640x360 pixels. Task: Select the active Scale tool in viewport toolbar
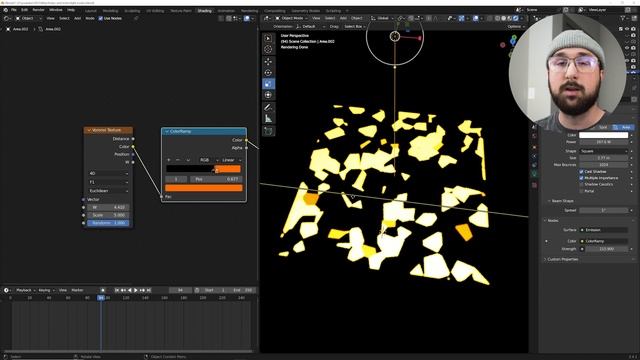click(x=268, y=84)
